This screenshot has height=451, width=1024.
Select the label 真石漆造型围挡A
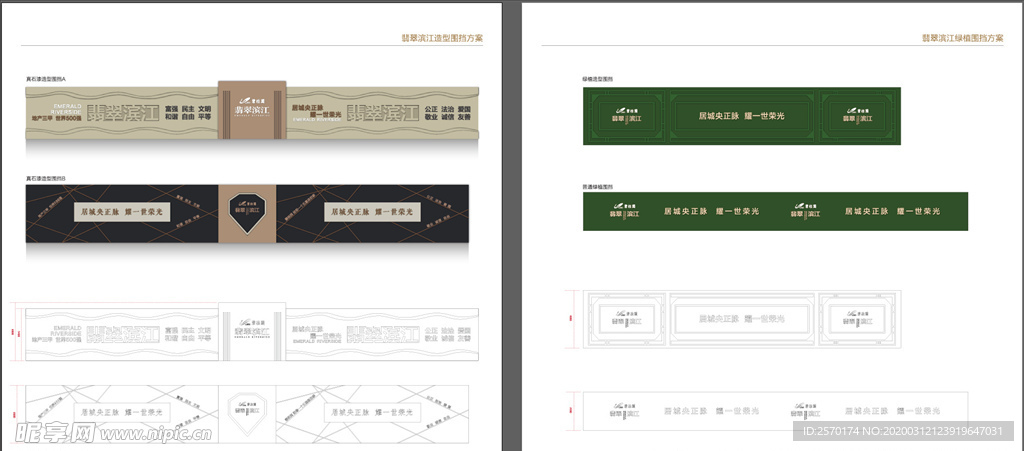46,79
